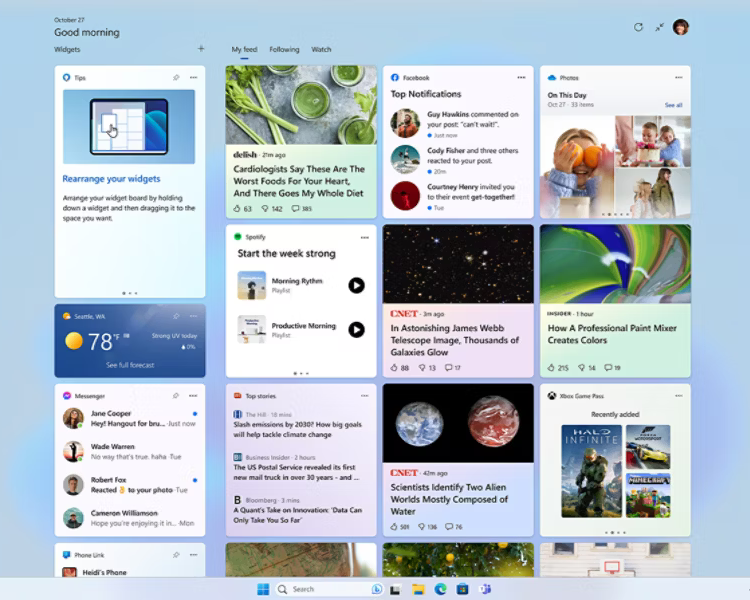Open Jane Cooper's Messenger conversation
This screenshot has width=750, height=600.
[130, 418]
